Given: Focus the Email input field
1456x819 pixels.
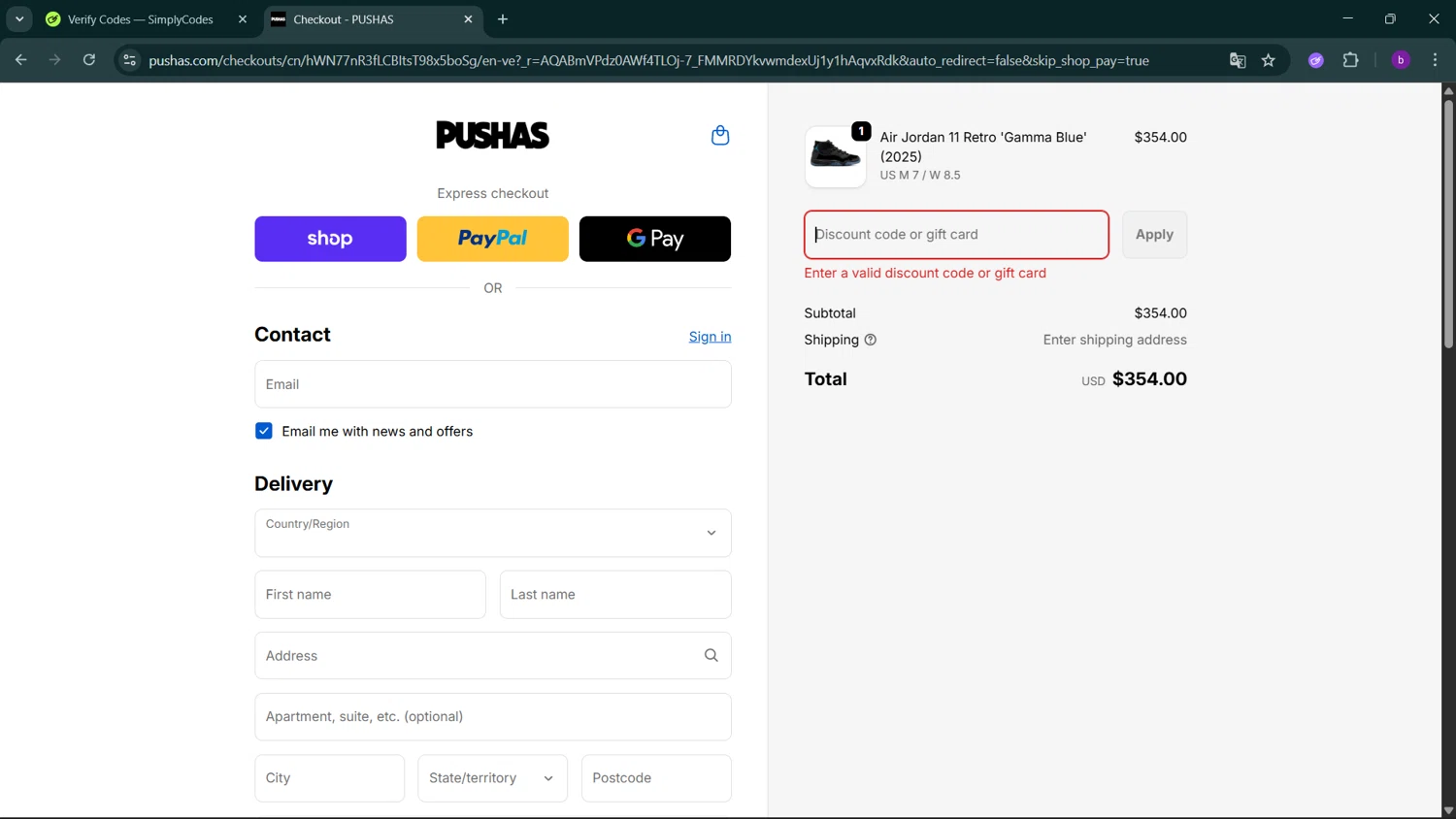Looking at the screenshot, I should [493, 384].
